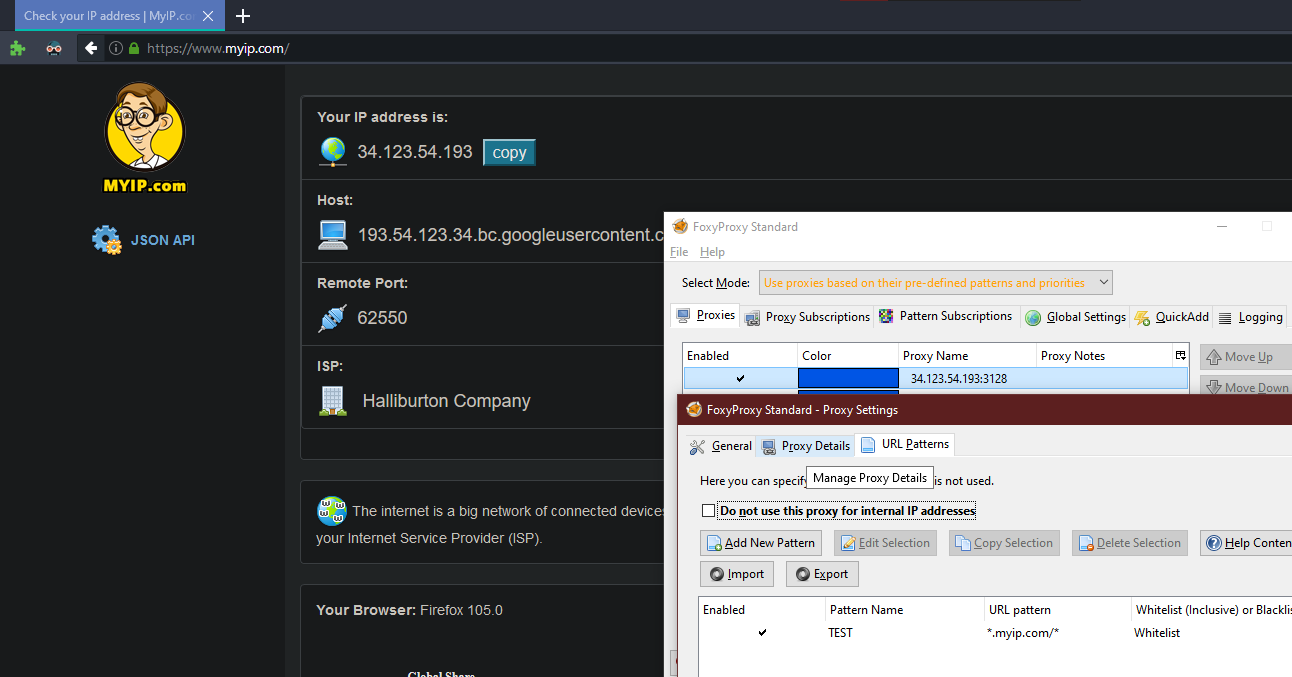Switch to Proxy Details tab
Image resolution: width=1292 pixels, height=677 pixels.
coord(805,446)
